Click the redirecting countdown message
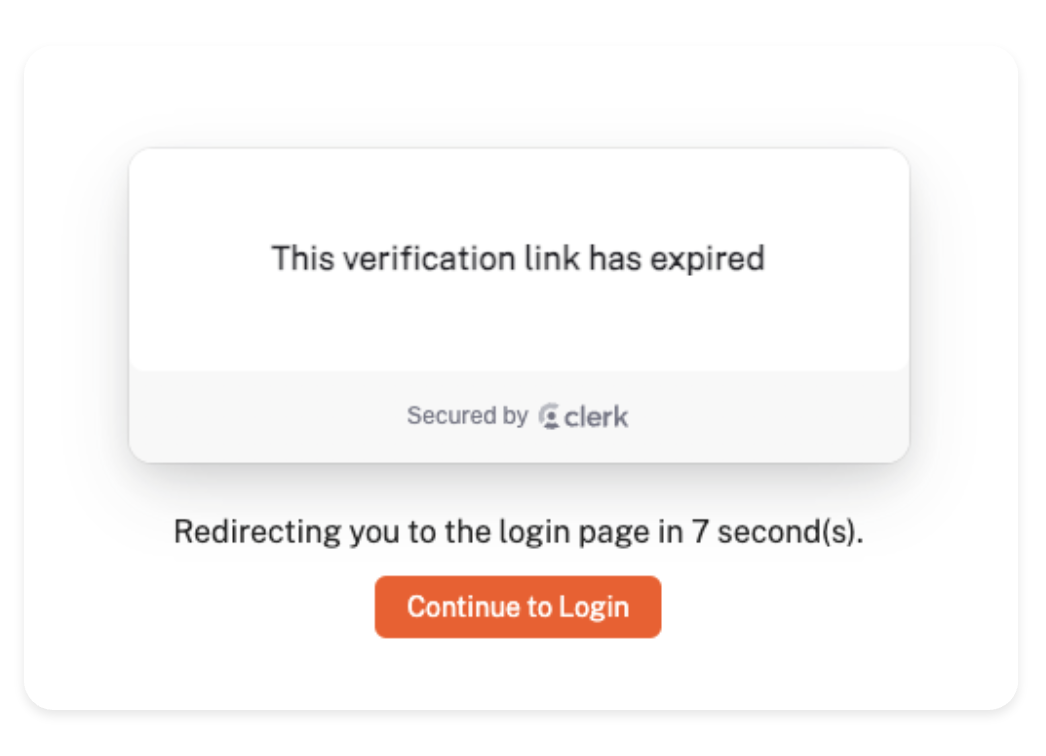 click(x=518, y=531)
